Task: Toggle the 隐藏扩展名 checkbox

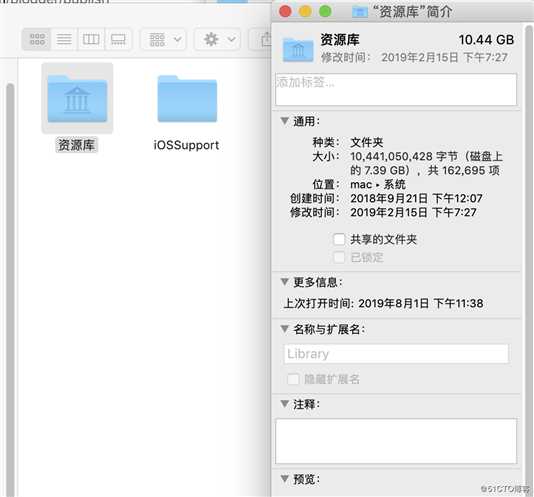Action: [293, 379]
